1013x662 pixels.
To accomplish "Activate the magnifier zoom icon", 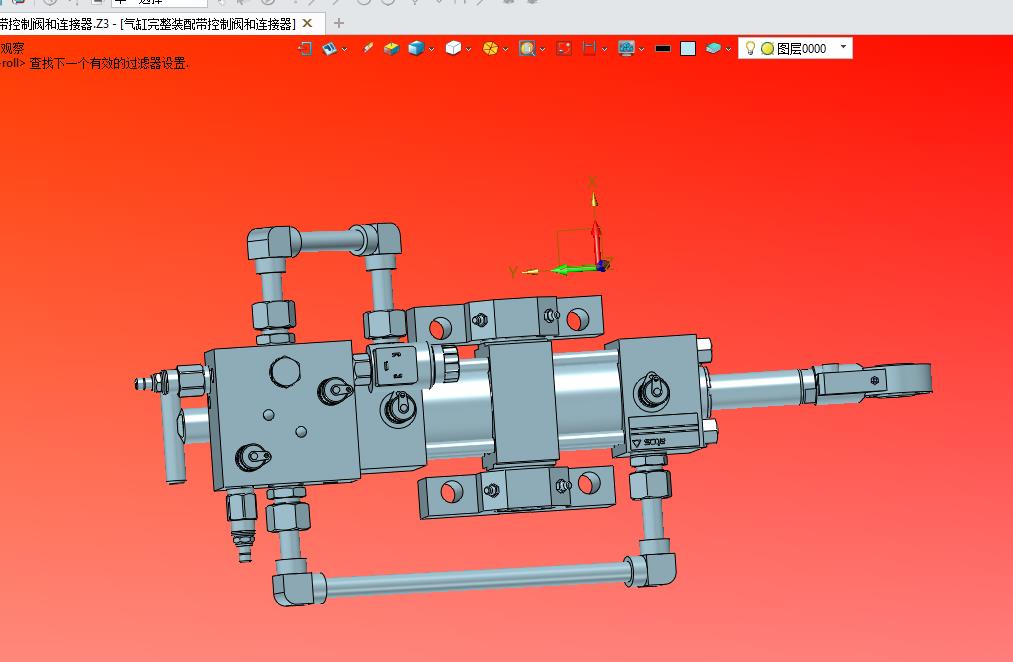I will pos(527,48).
